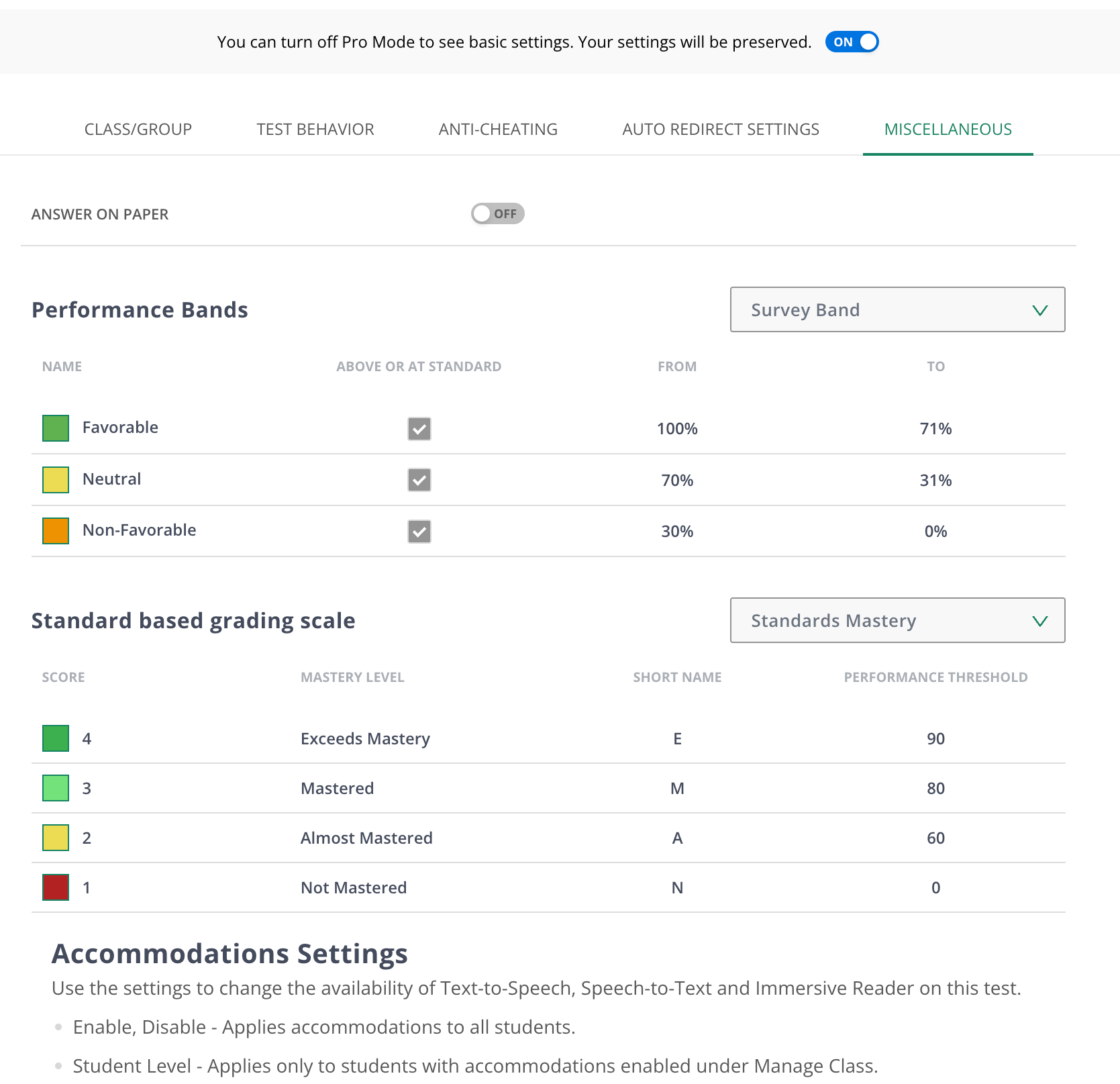Click the red Not Mastered score swatch
The width and height of the screenshot is (1120, 1084).
(56, 887)
